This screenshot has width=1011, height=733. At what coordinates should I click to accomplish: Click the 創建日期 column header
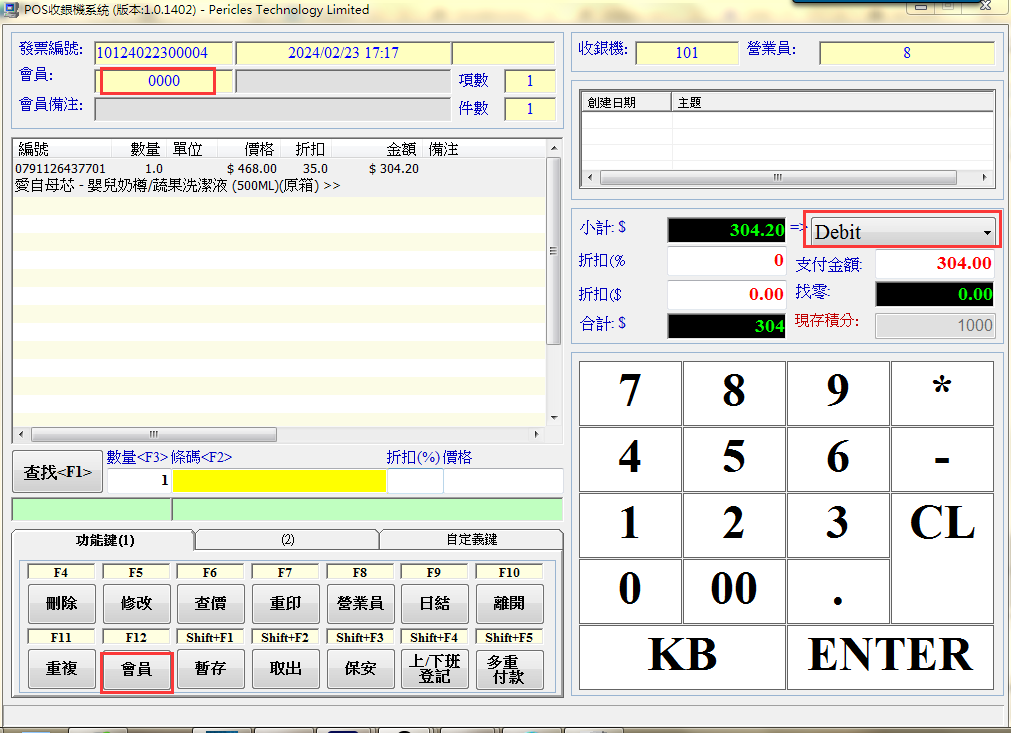coord(627,103)
